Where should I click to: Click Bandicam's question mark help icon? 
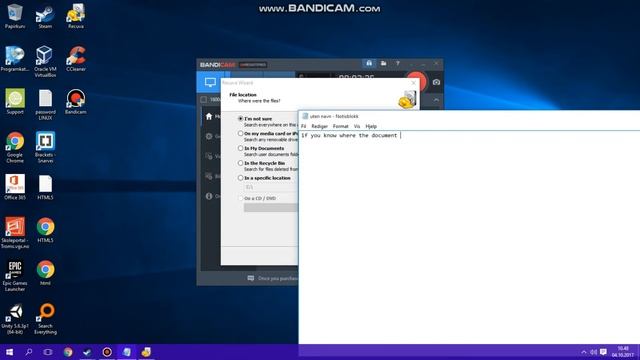pyautogui.click(x=398, y=63)
